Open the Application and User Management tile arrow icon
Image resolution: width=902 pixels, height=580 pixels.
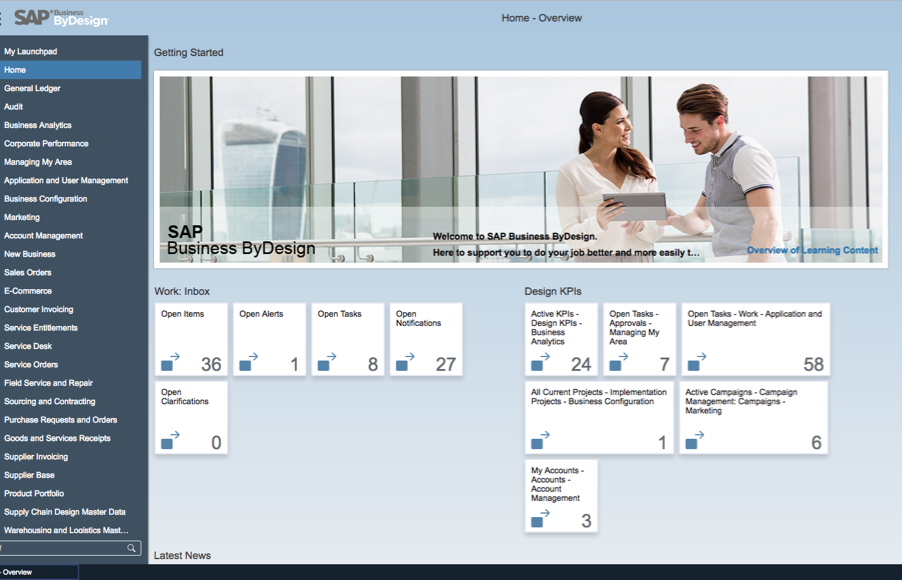697,362
